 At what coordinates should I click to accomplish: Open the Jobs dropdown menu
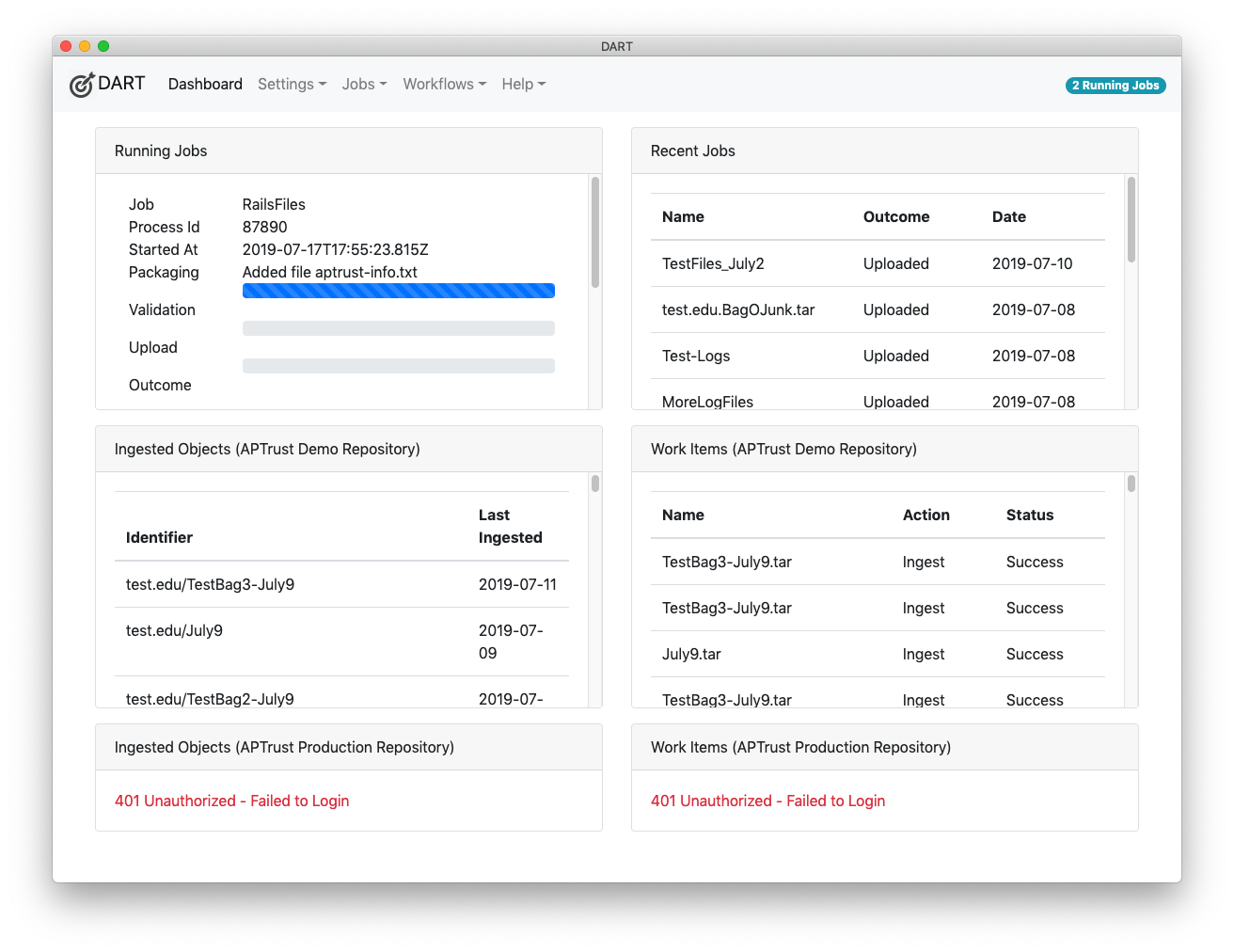click(364, 84)
